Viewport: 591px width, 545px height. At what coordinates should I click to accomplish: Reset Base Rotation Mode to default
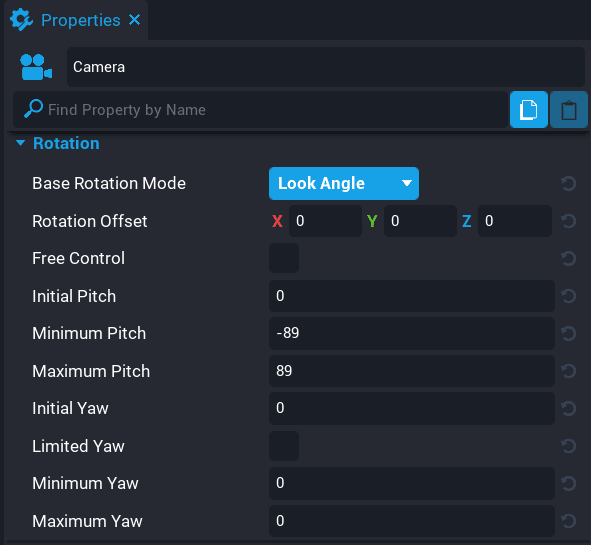click(568, 184)
